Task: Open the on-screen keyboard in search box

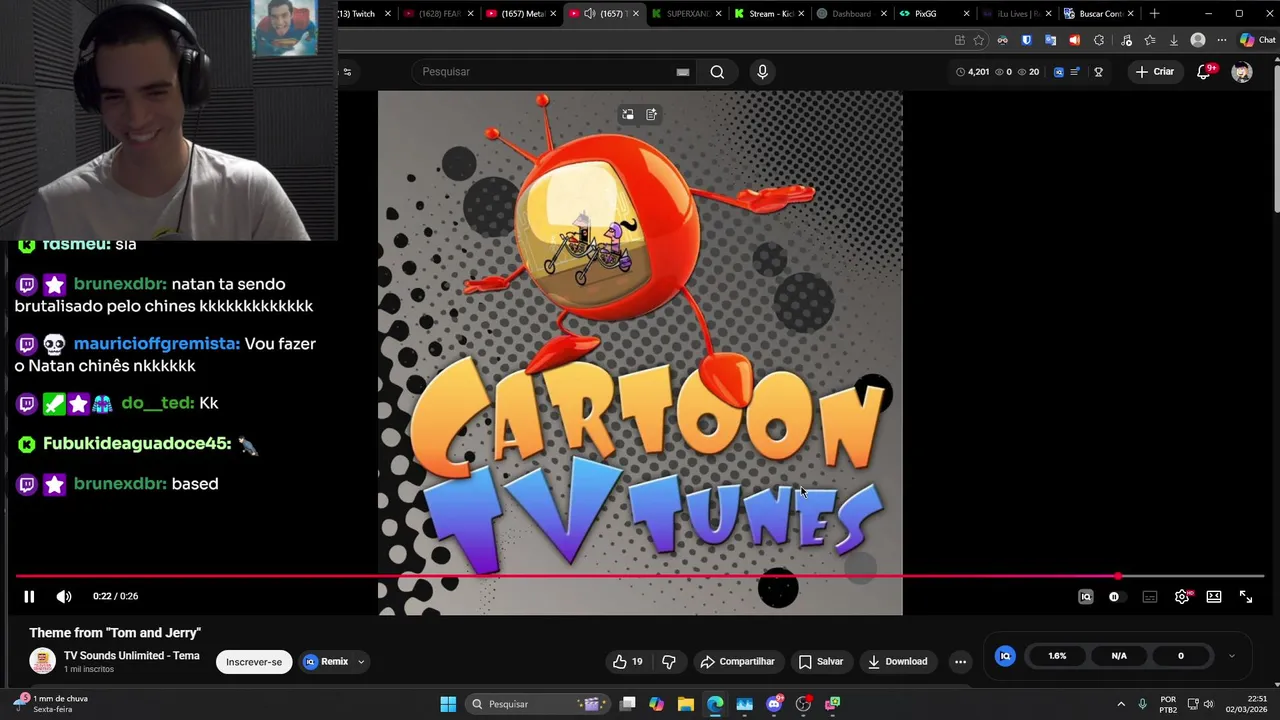Action: pyautogui.click(x=683, y=72)
